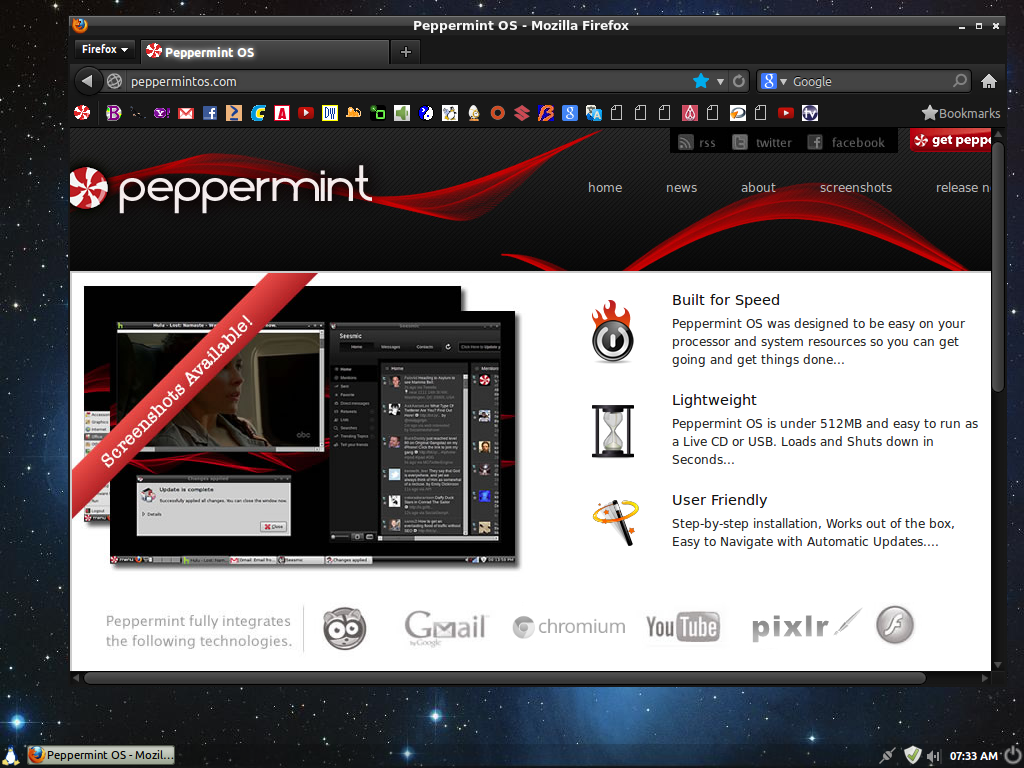
Task: Open the Tux start menu in taskbar
Action: pyautogui.click(x=11, y=755)
